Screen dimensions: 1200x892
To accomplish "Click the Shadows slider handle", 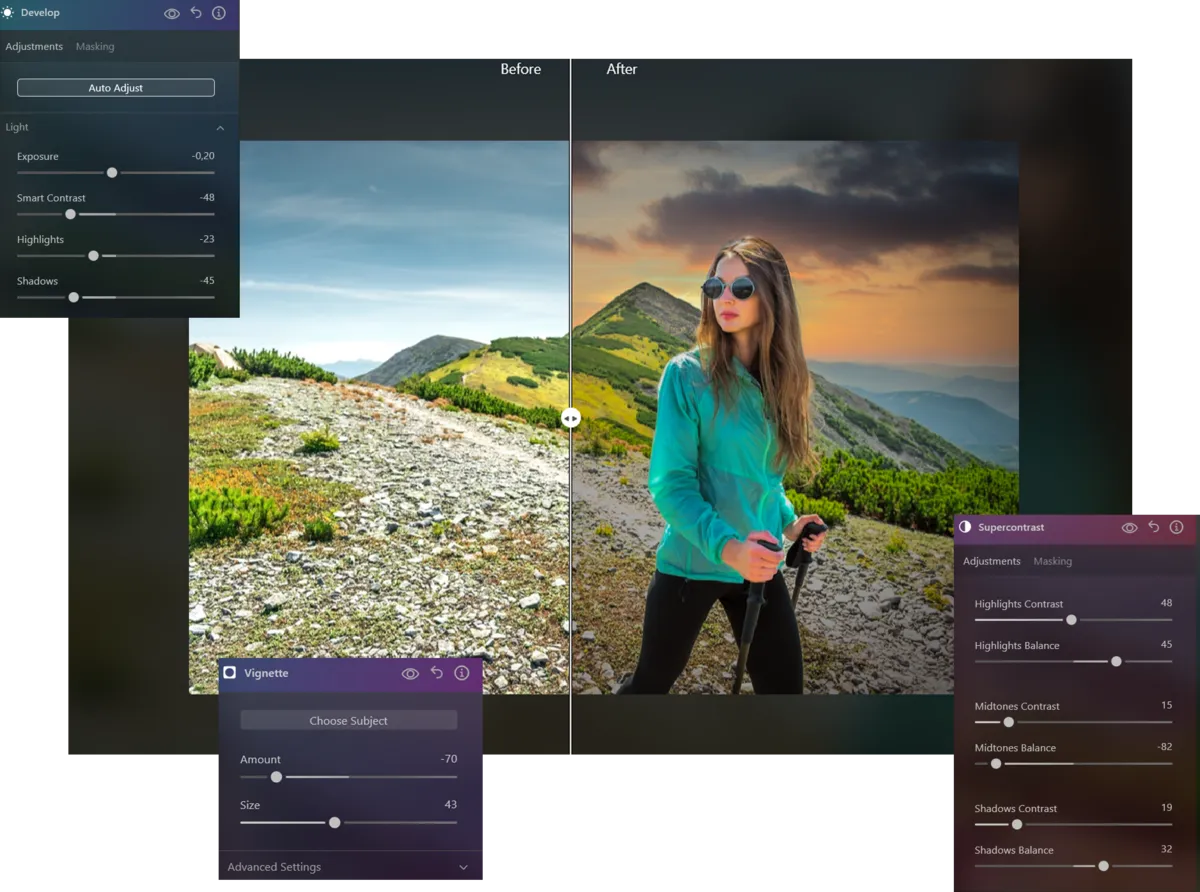I will tap(73, 297).
